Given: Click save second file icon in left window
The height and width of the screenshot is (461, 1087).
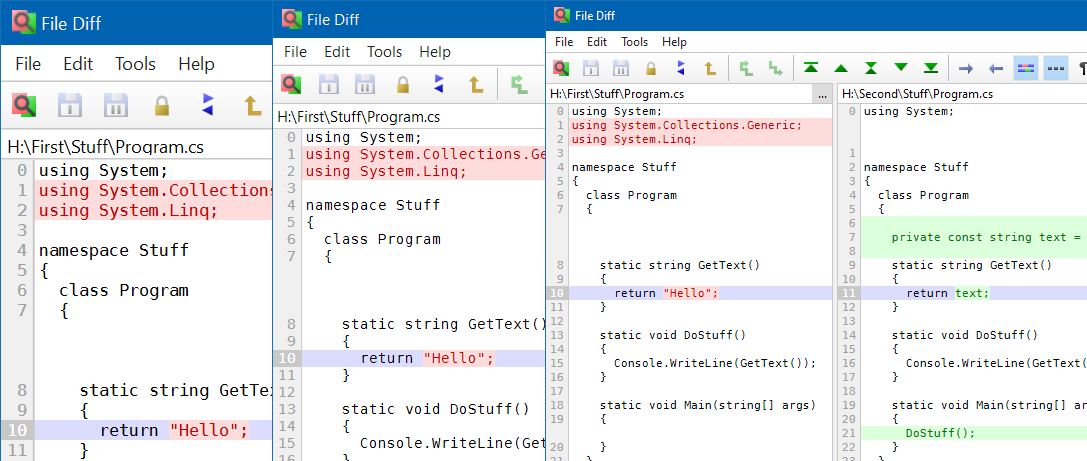Looking at the screenshot, I should [116, 105].
